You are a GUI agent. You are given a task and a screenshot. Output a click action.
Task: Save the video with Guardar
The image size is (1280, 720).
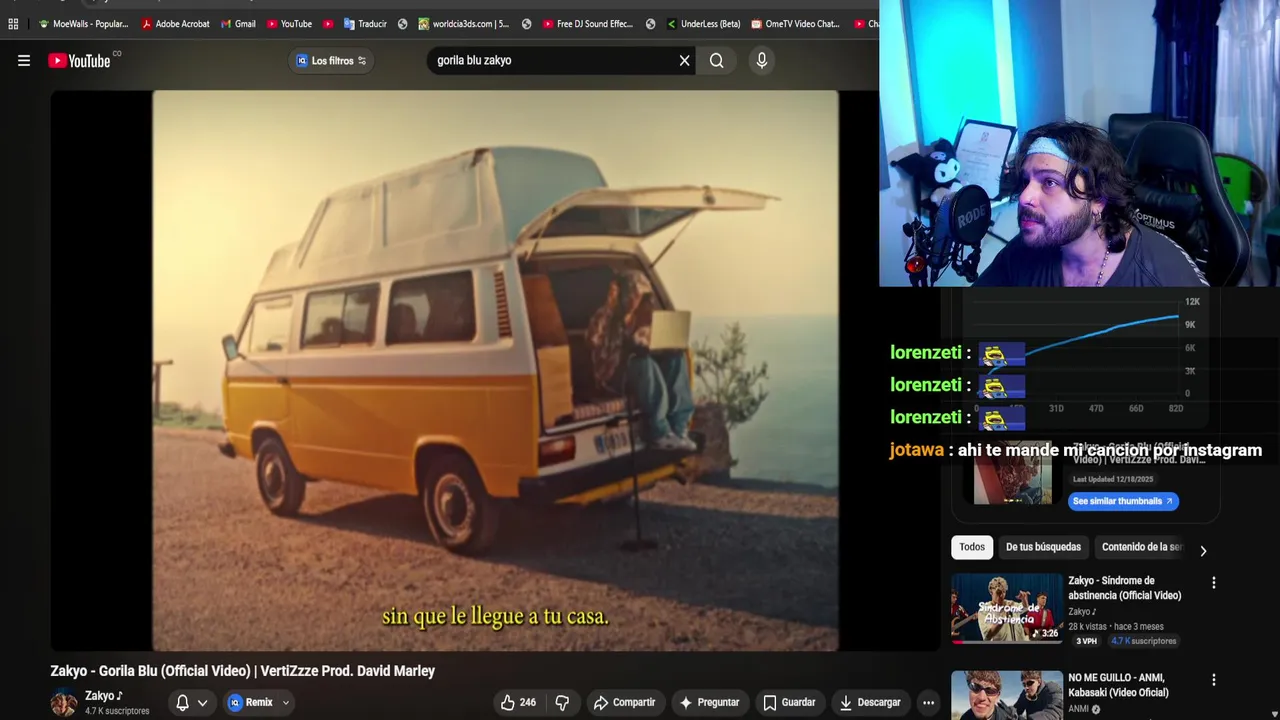pyautogui.click(x=789, y=703)
